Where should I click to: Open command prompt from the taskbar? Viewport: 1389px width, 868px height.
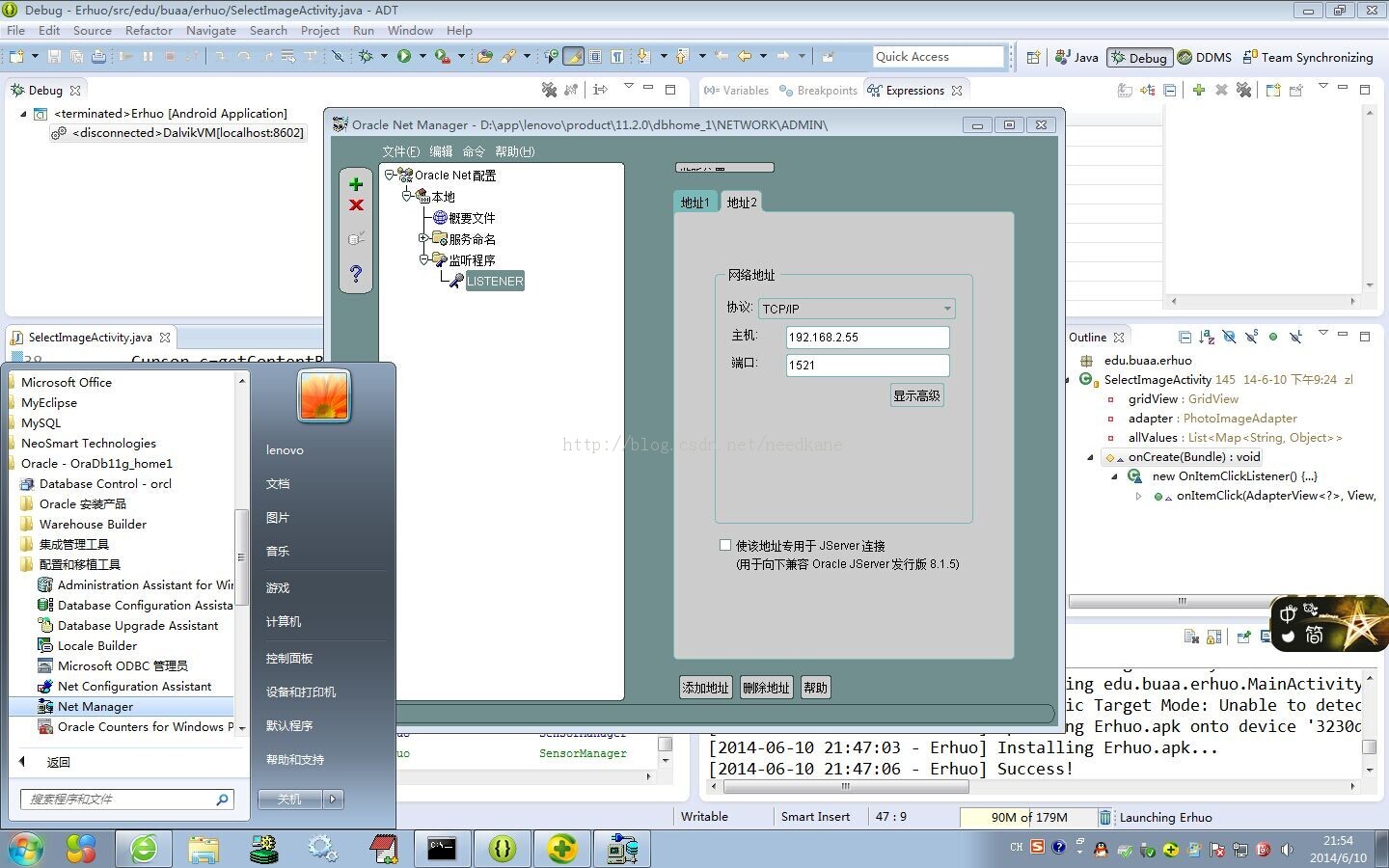tap(442, 848)
